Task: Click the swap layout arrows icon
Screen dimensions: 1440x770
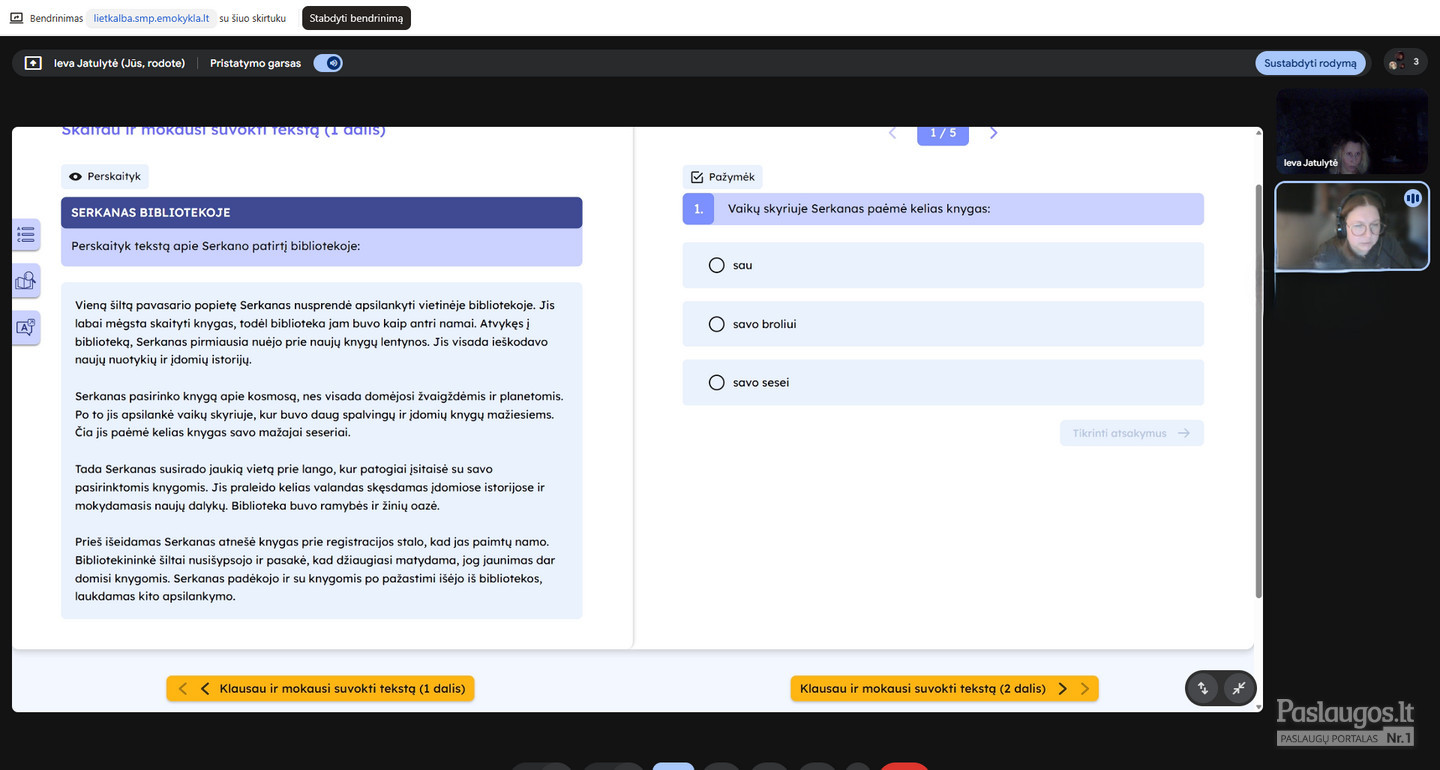Action: [x=1203, y=688]
